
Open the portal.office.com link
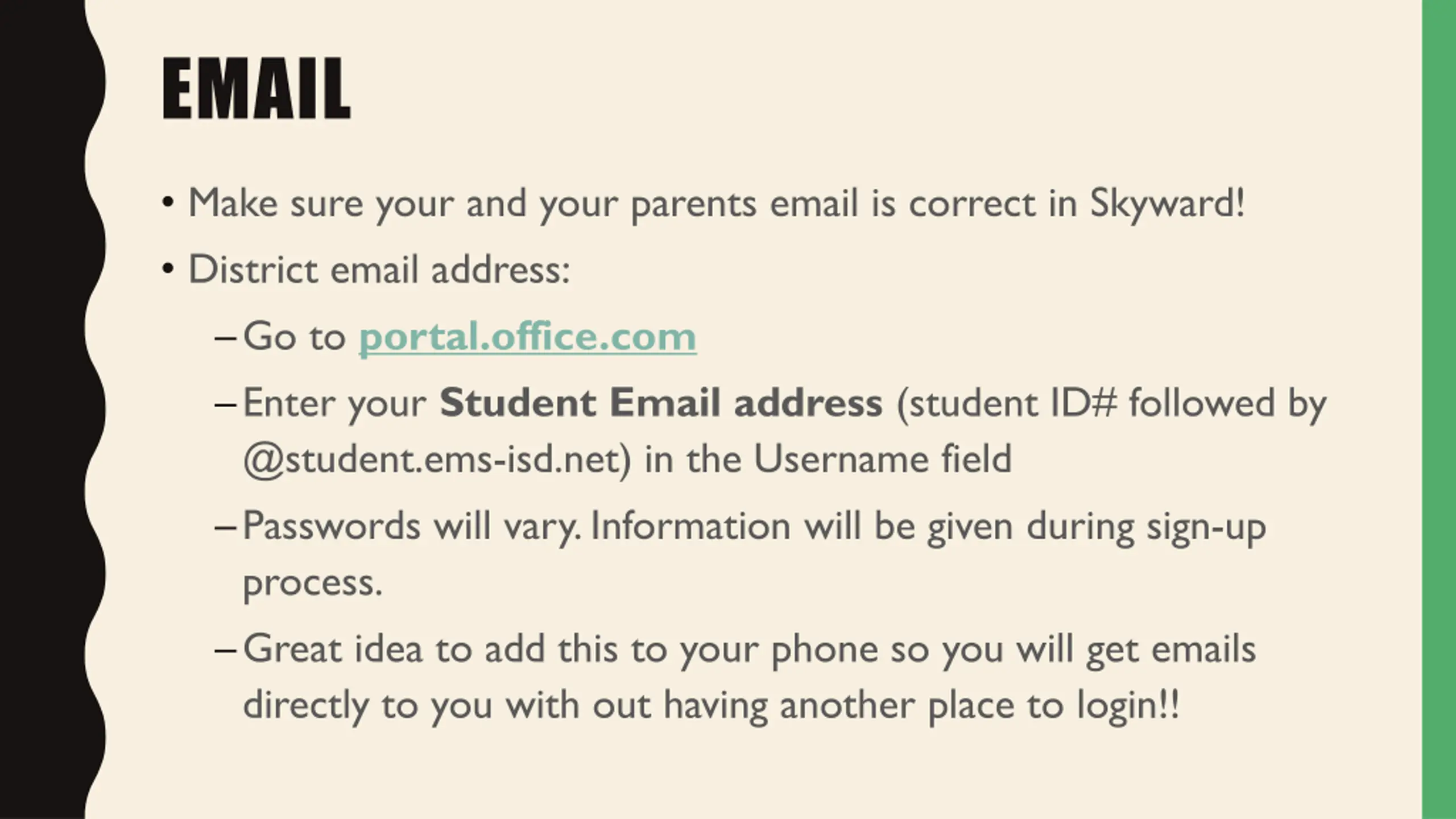click(527, 337)
